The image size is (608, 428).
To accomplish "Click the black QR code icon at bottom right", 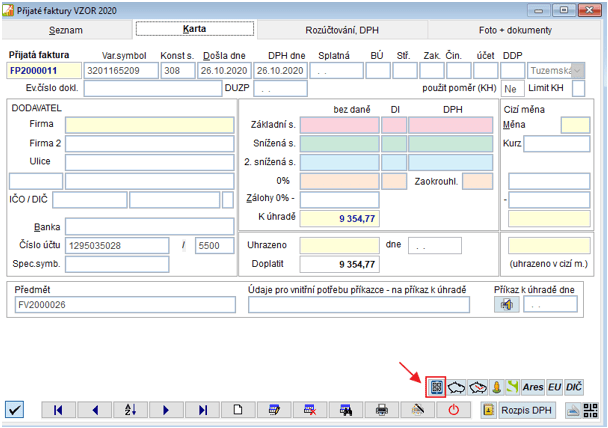I will click(590, 410).
